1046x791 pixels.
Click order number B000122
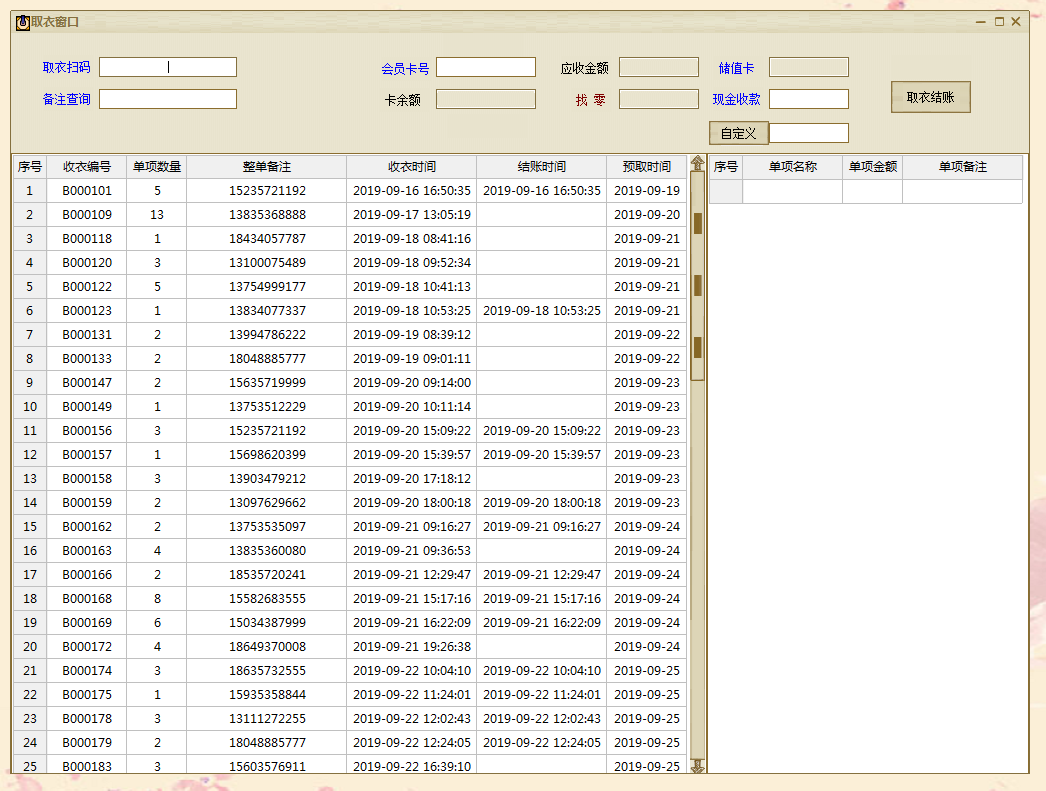(87, 287)
